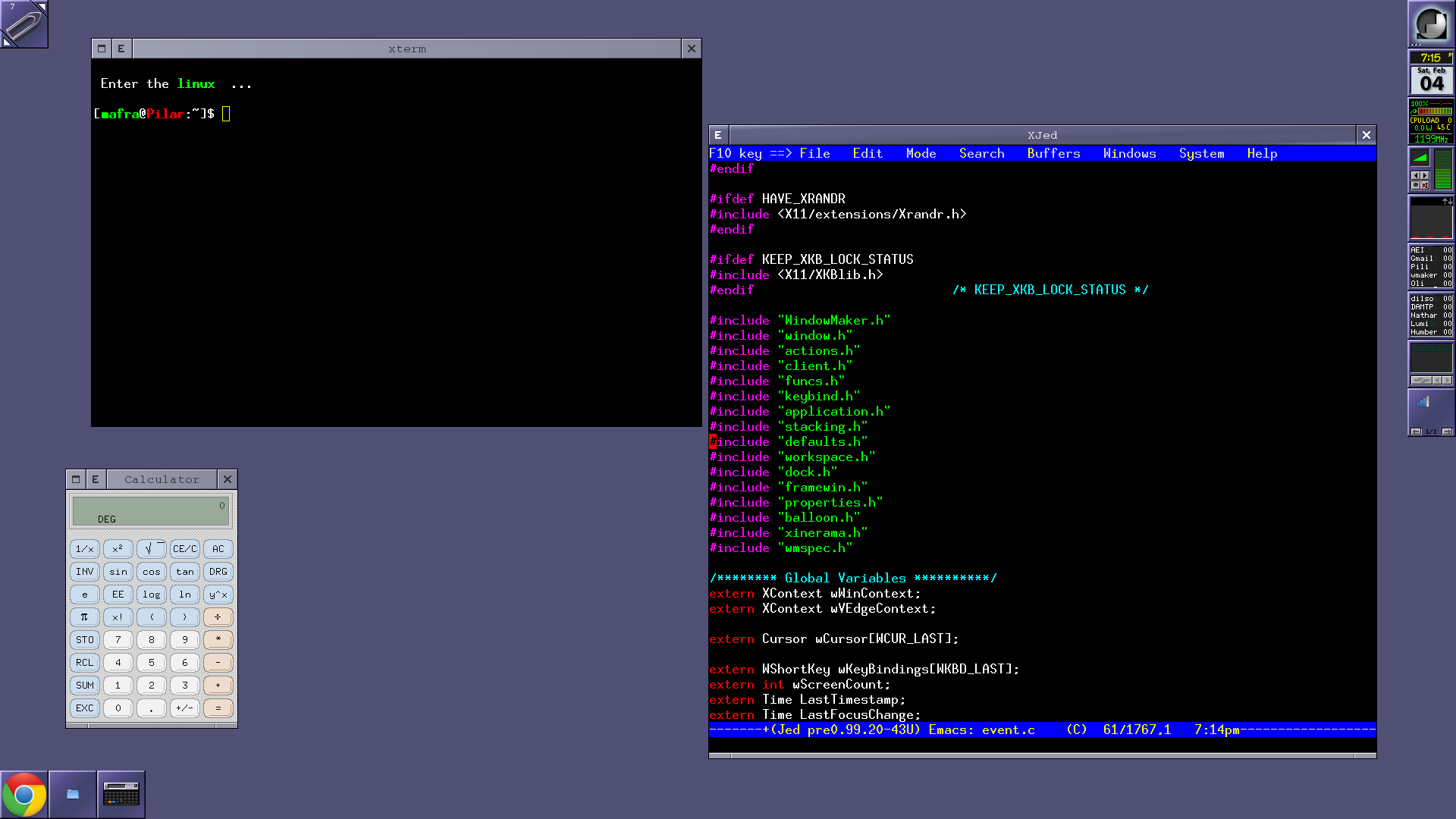Click next workspace arrow in pager dockapp

1447,431
